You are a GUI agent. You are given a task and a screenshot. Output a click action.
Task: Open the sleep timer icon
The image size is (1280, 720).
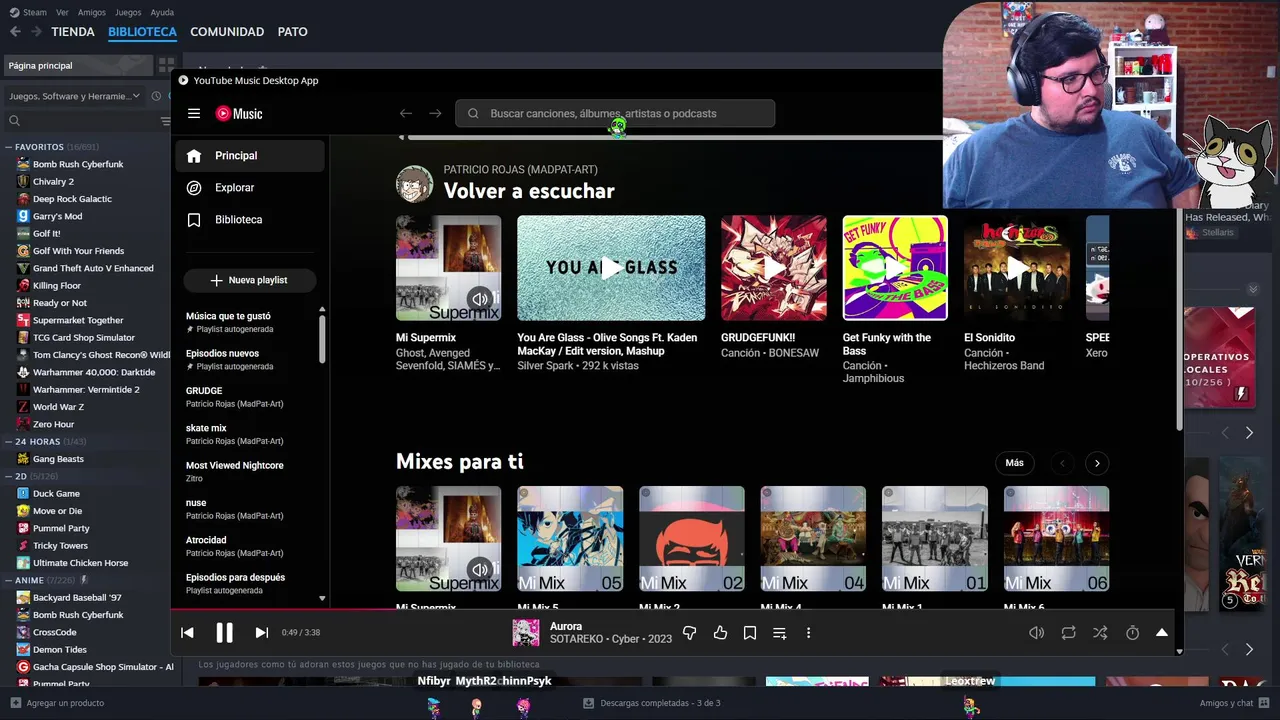coord(1132,633)
